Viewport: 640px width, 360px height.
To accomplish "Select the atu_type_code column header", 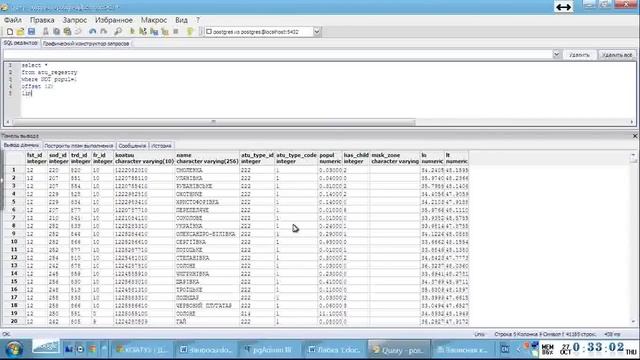I will [296, 158].
